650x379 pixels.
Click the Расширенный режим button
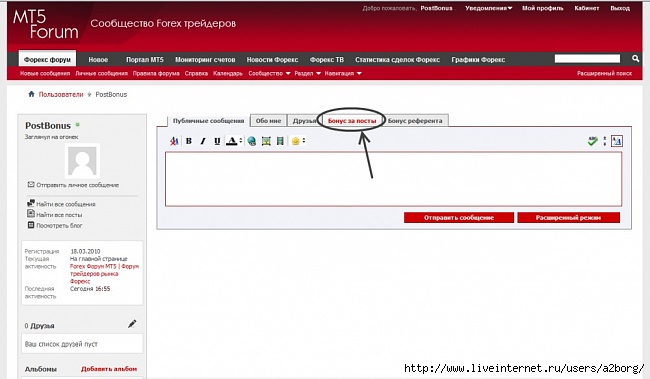568,217
